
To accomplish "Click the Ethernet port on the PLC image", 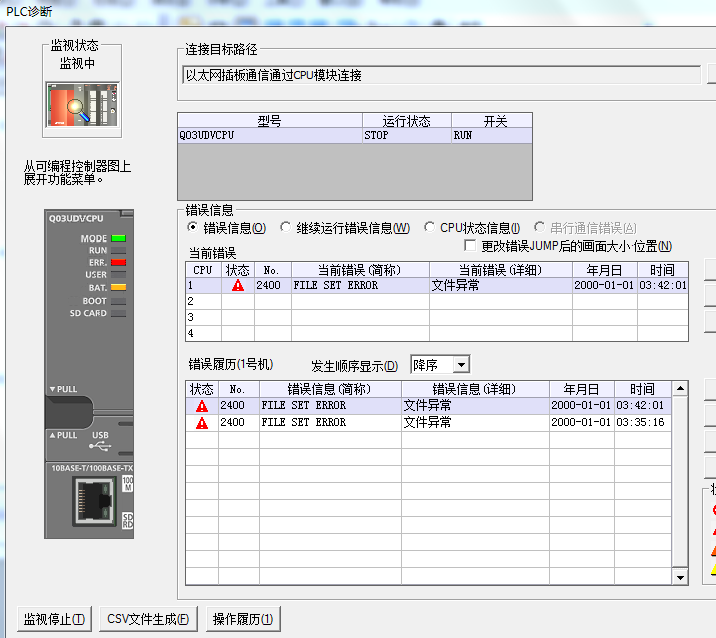I will coord(94,499).
